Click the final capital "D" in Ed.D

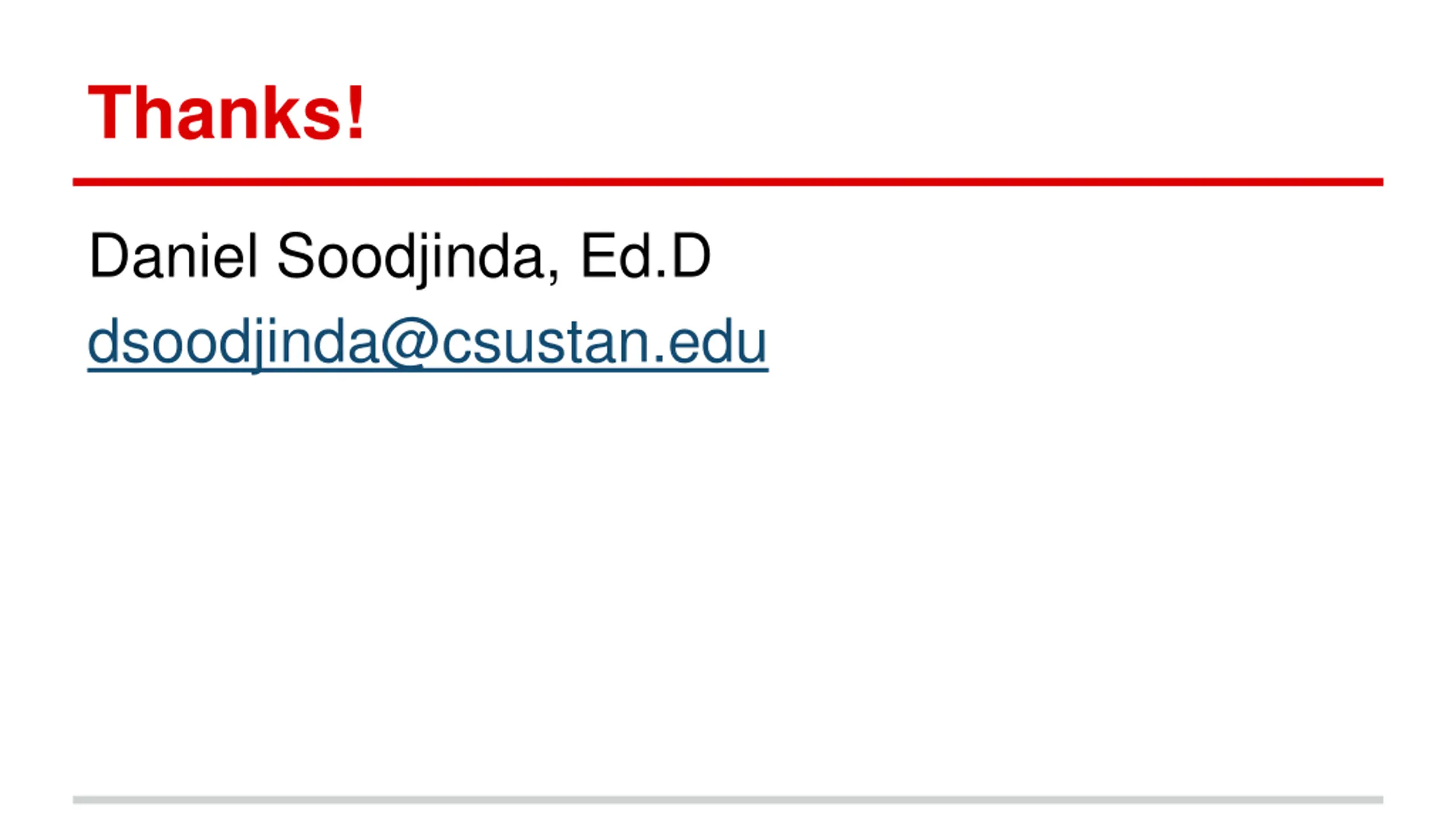click(x=691, y=255)
